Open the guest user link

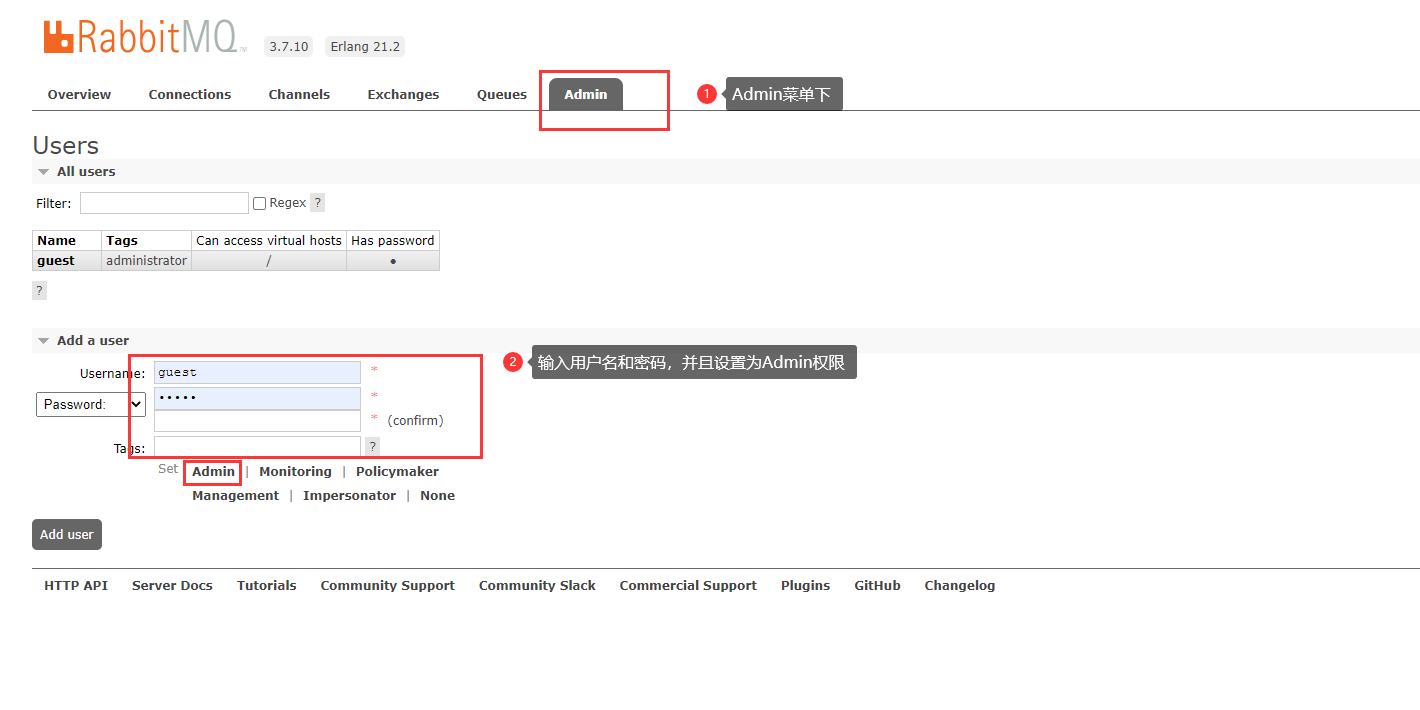56,261
